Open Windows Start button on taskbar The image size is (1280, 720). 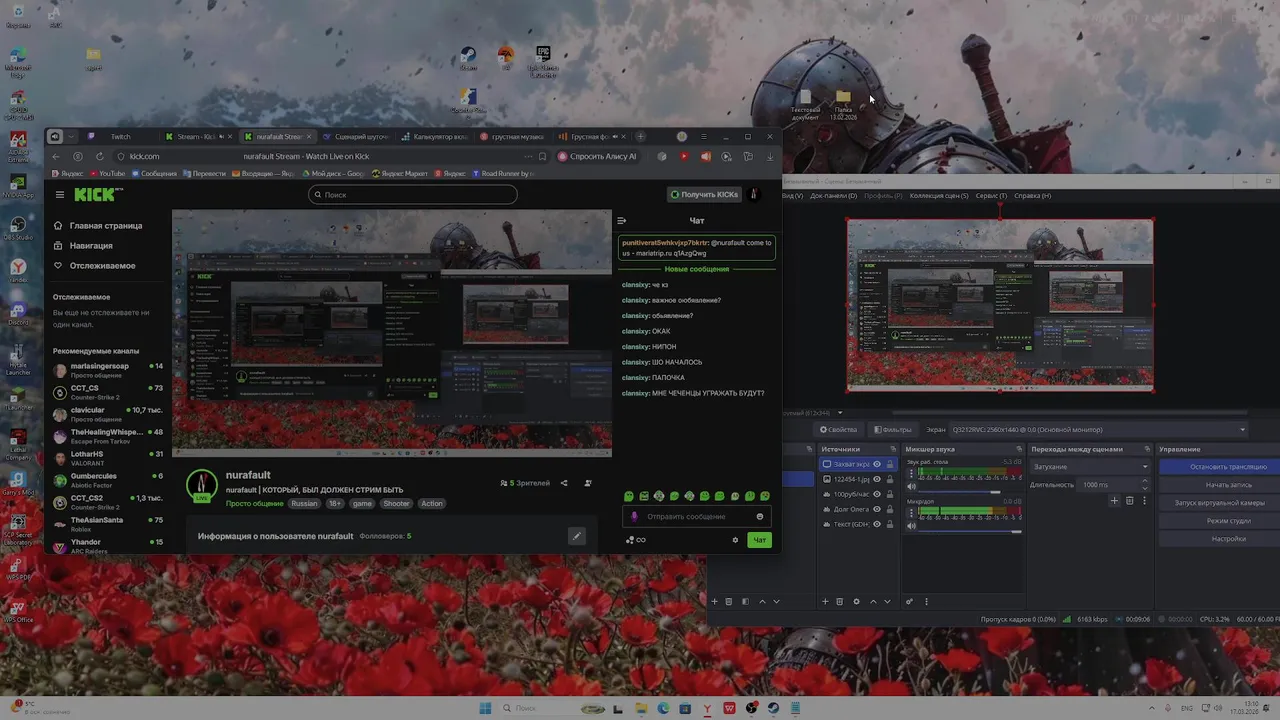point(485,708)
